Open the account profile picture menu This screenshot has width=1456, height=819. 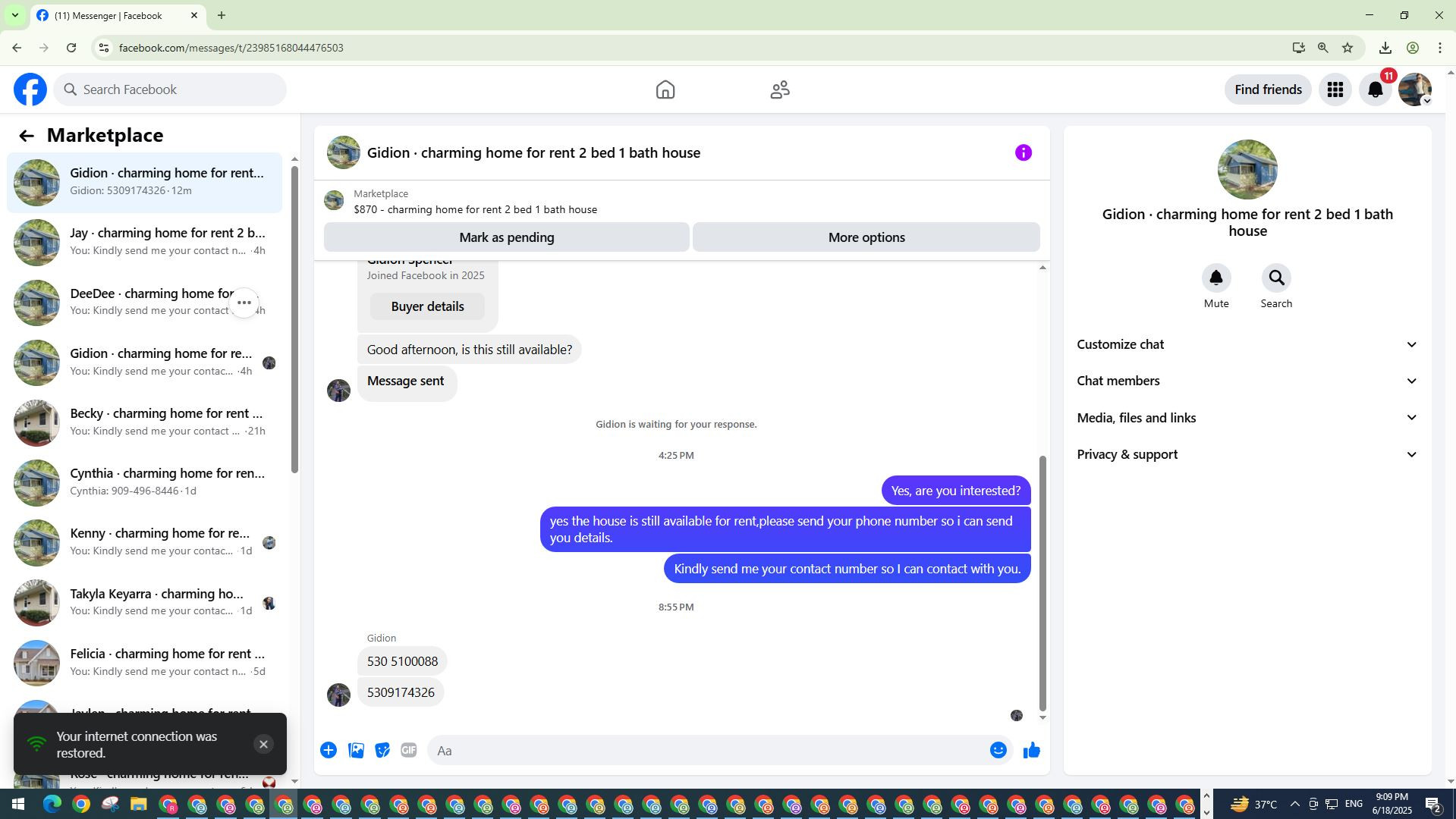1415,89
